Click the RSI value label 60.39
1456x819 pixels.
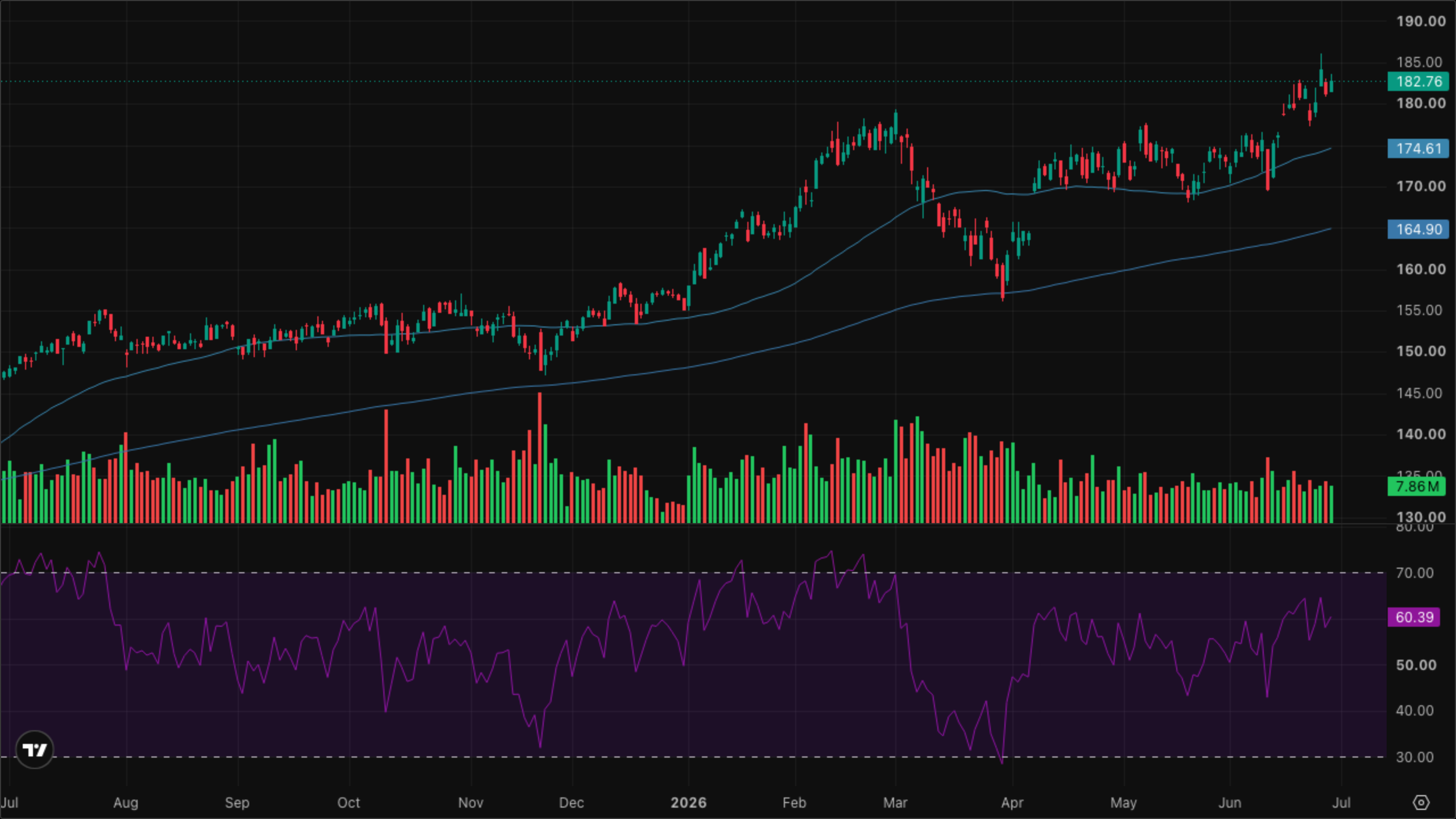coord(1414,617)
